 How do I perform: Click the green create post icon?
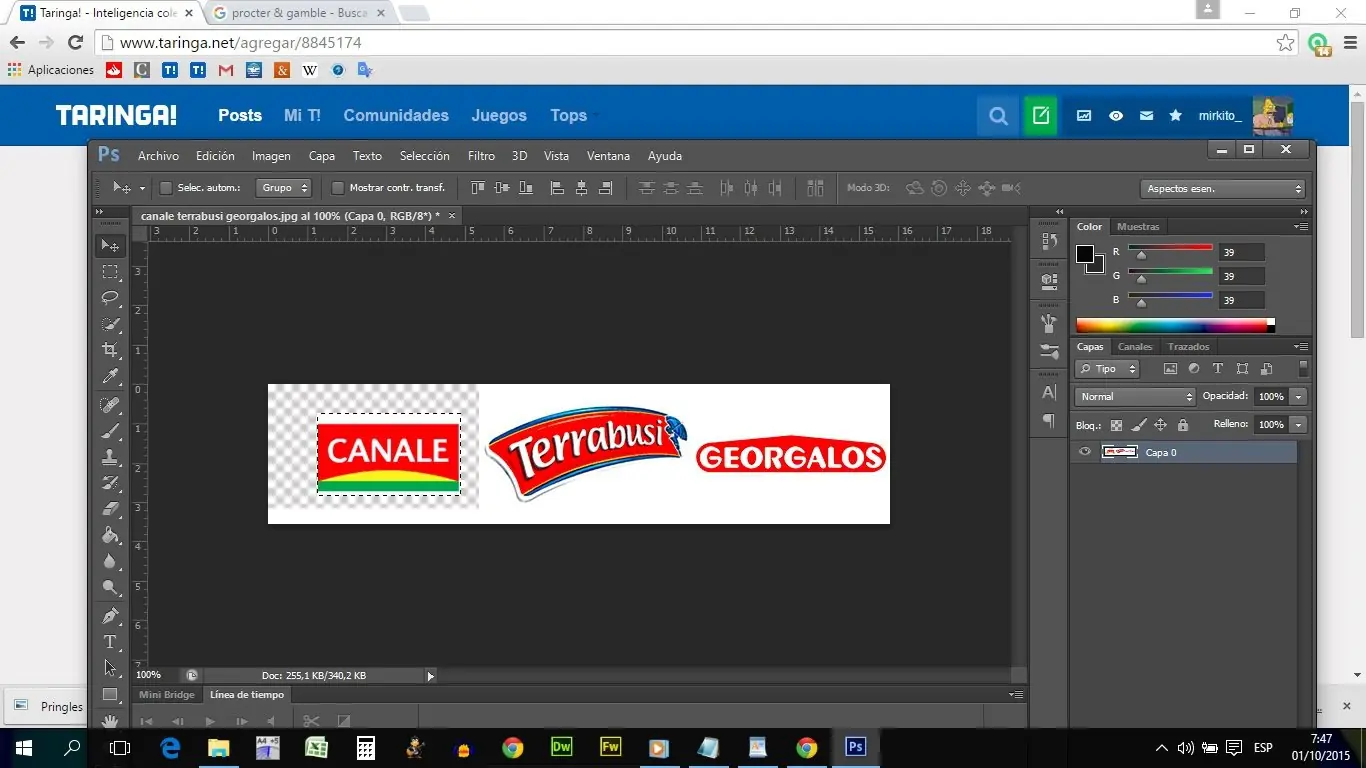(x=1040, y=116)
